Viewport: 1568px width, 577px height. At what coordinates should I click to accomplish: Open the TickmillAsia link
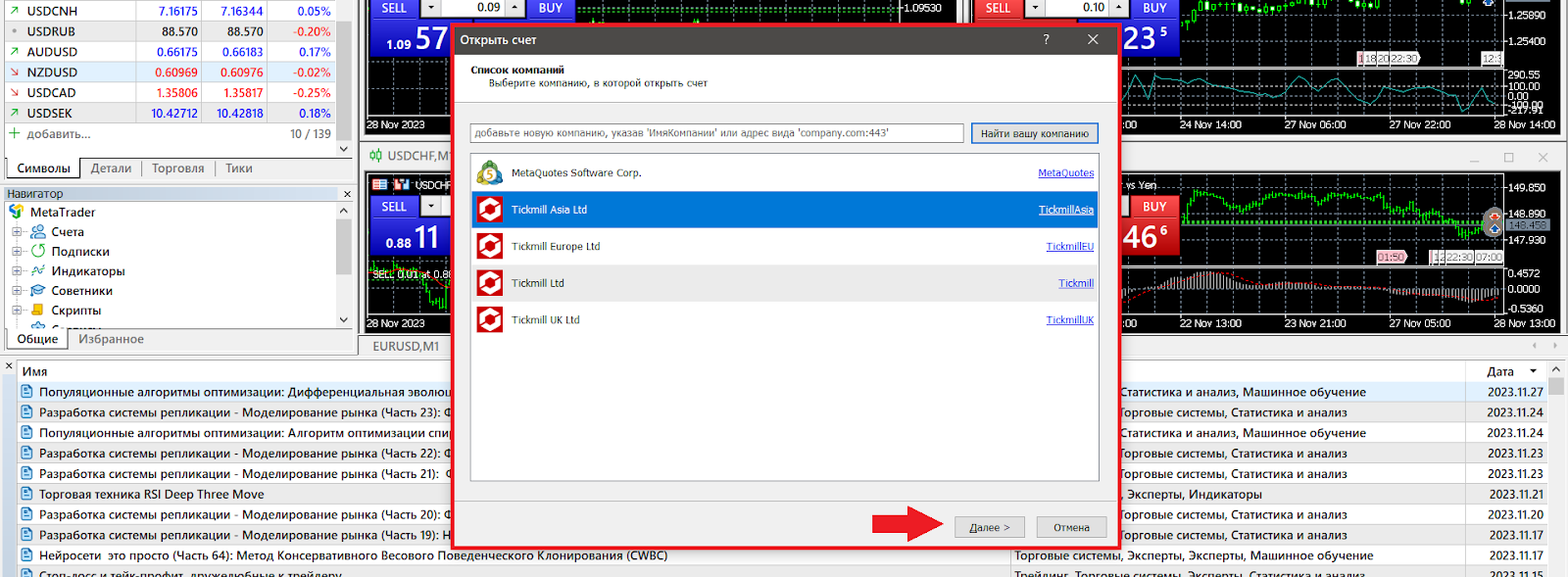pyautogui.click(x=1066, y=210)
